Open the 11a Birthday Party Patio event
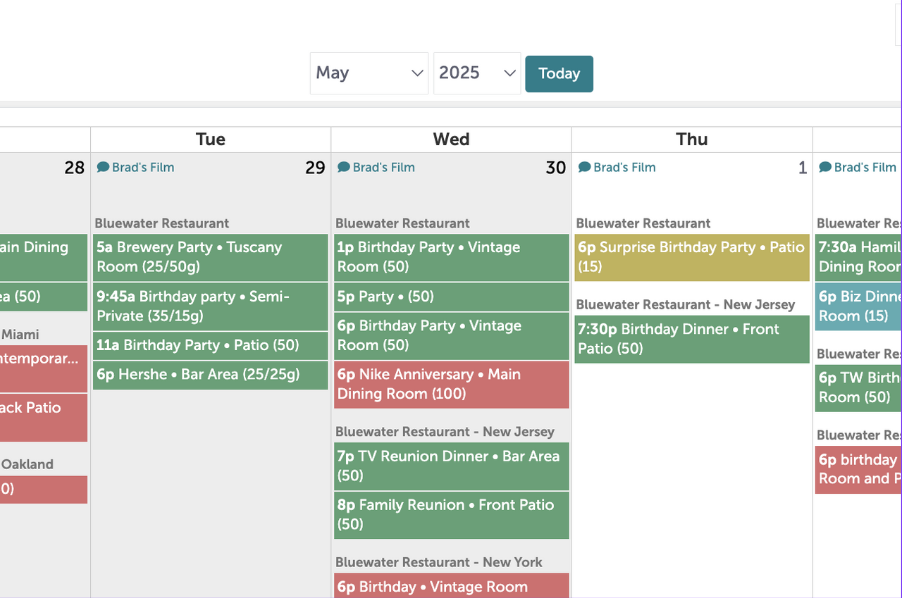902x598 pixels. [210, 345]
